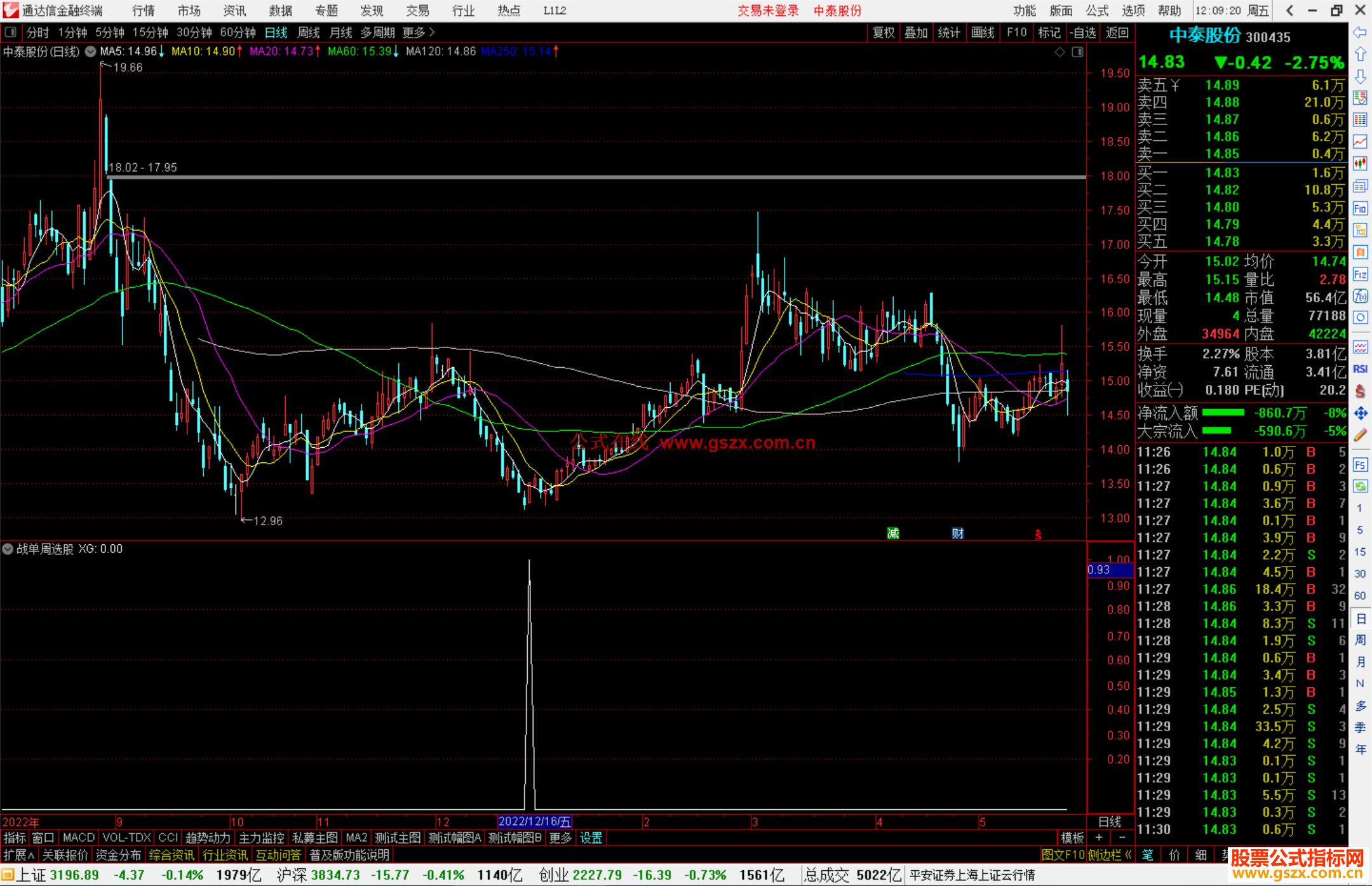Image resolution: width=1372 pixels, height=886 pixels.
Task: Open the 行情 menu
Action: coord(143,11)
